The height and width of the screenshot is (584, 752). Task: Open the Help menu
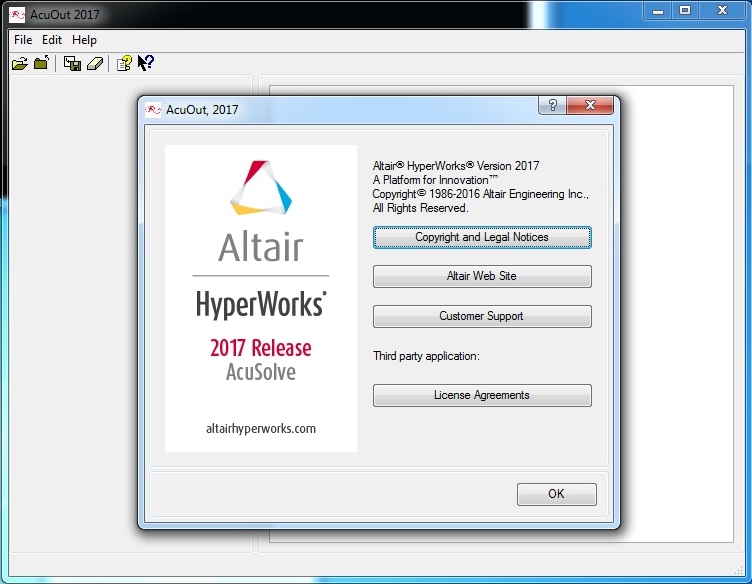(x=84, y=40)
